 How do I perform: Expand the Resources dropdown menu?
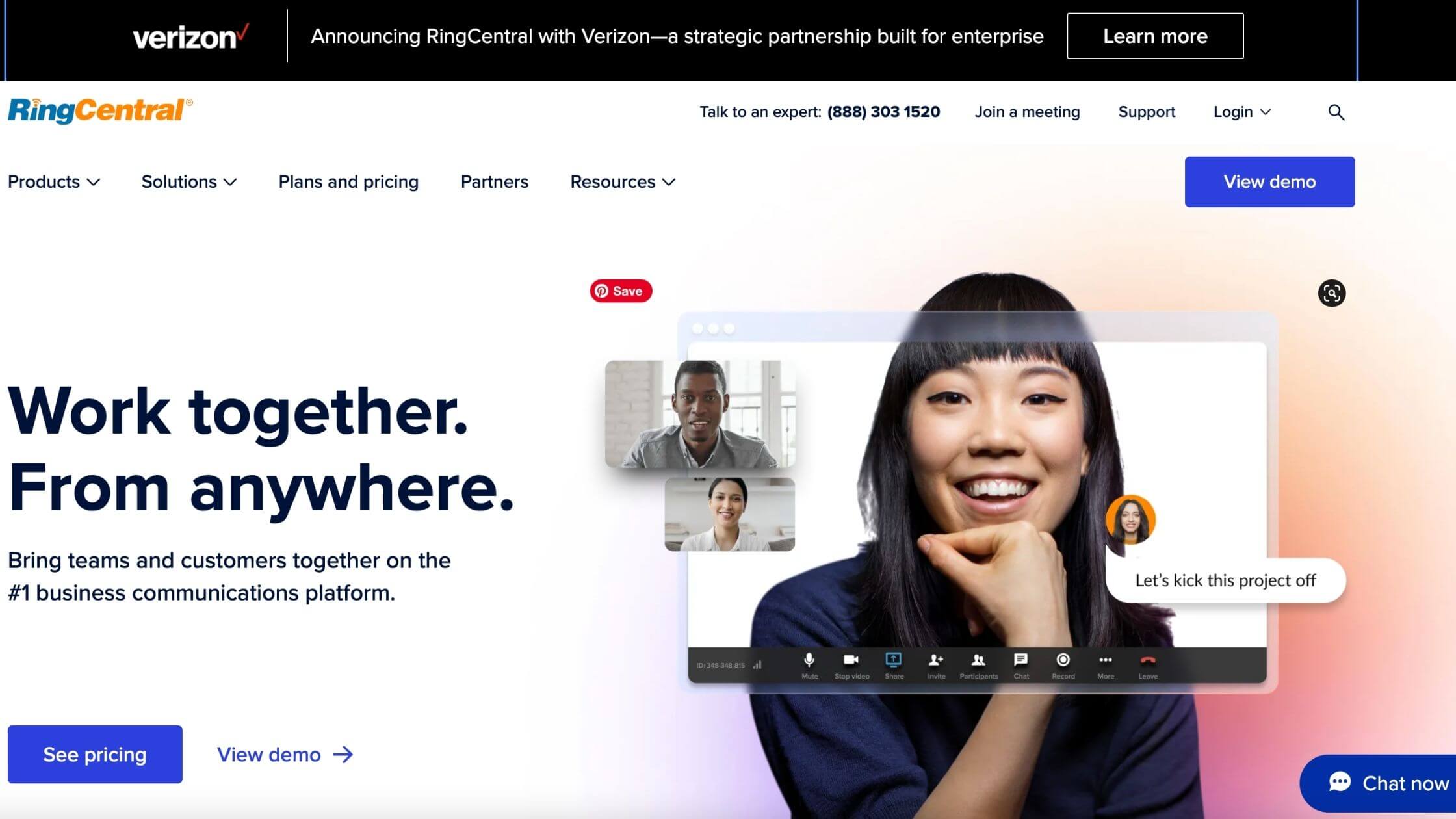622,182
